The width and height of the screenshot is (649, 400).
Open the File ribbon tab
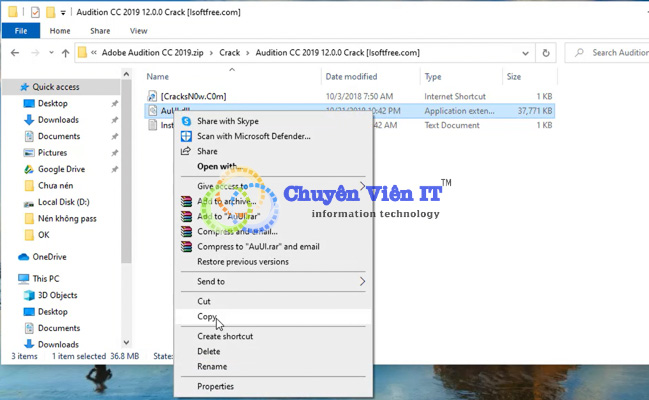point(21,31)
